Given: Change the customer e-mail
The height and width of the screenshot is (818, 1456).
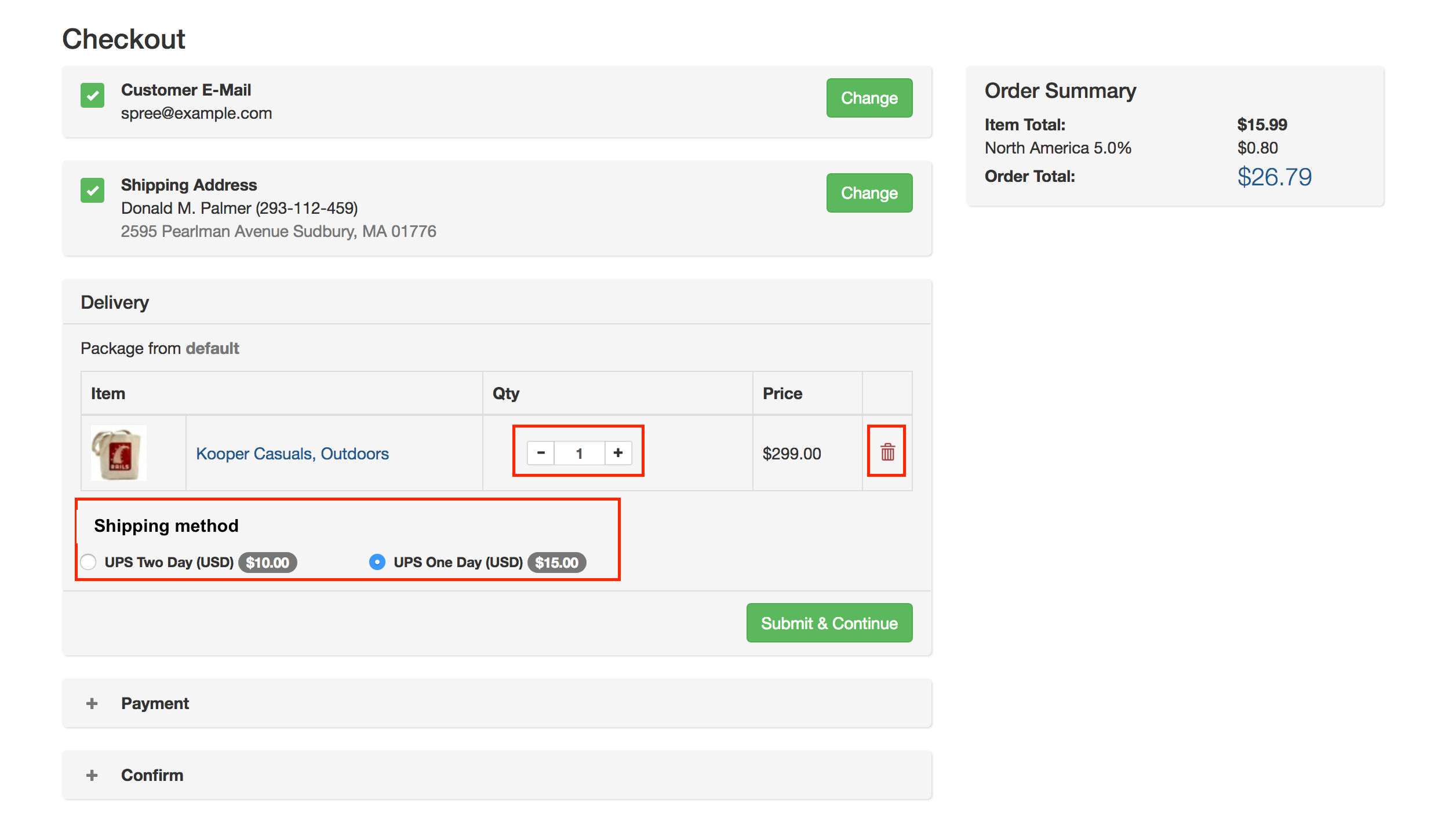Looking at the screenshot, I should (869, 98).
